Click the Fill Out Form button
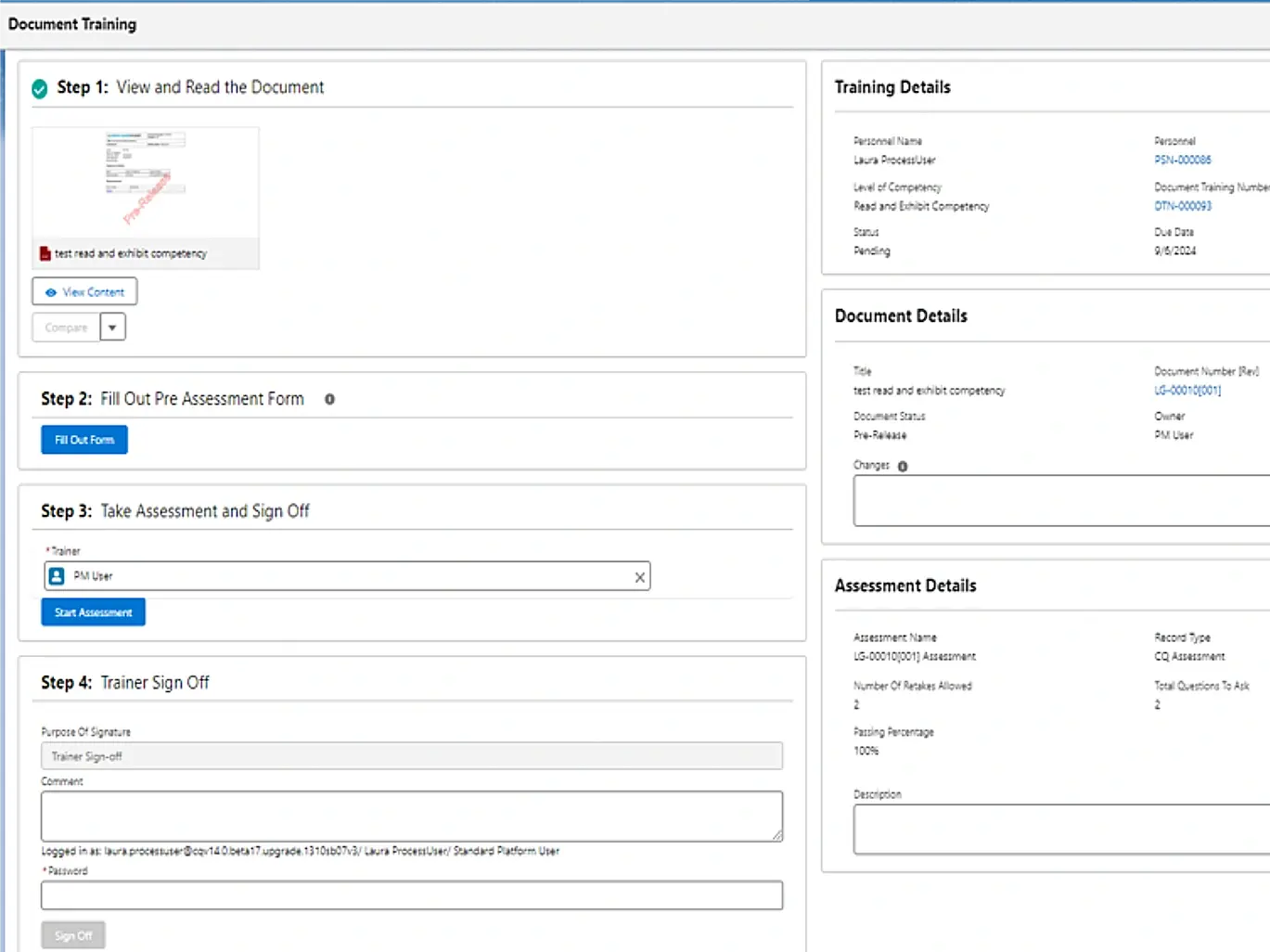The width and height of the screenshot is (1270, 952). [84, 440]
